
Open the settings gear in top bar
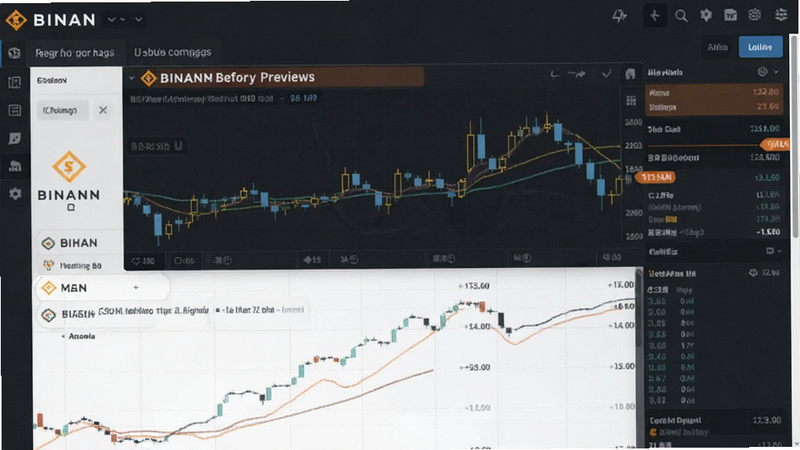click(x=706, y=15)
